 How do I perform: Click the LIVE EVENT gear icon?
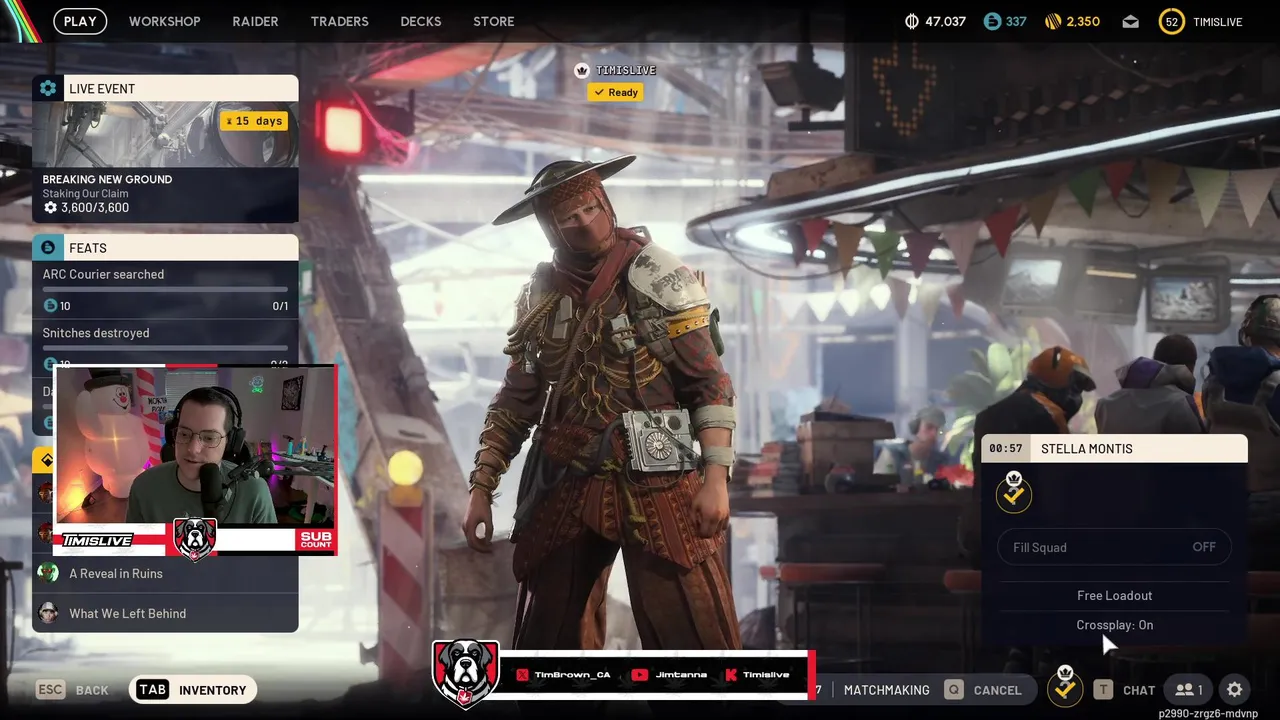click(x=48, y=88)
